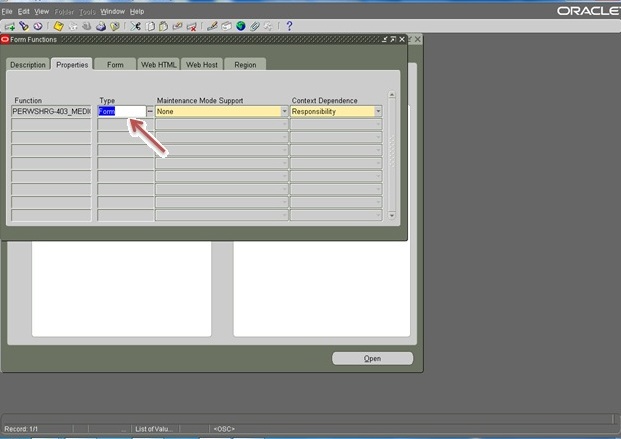Delete record with the red X icon
Image resolution: width=621 pixels, height=439 pixels.
coord(191,27)
